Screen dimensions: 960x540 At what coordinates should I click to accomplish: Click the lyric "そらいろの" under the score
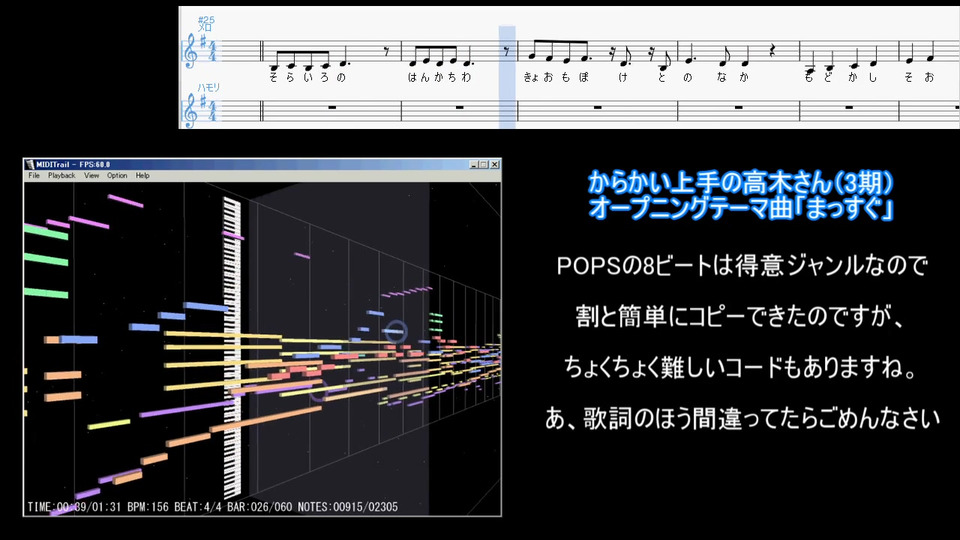point(307,77)
